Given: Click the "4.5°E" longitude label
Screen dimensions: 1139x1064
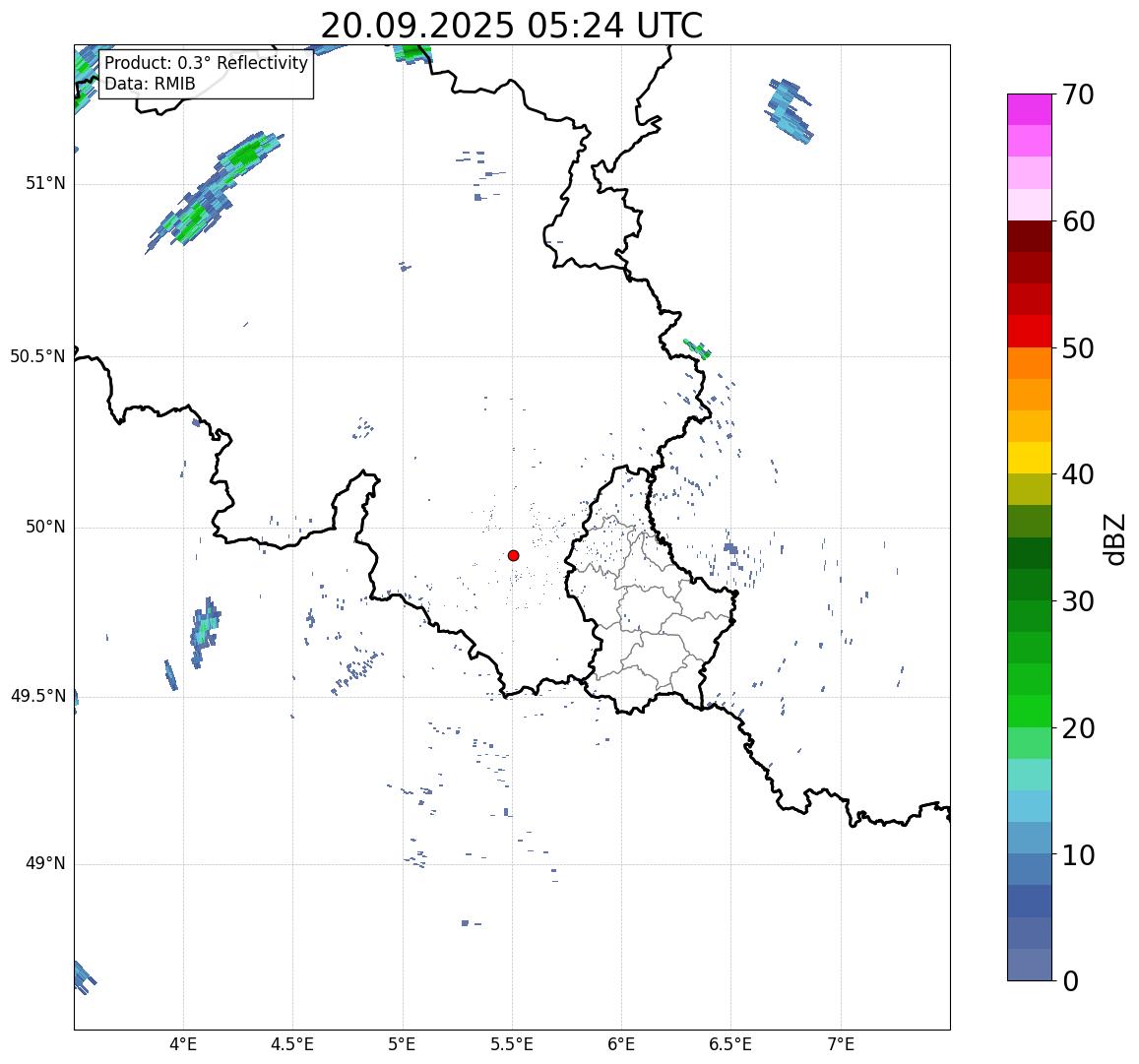Looking at the screenshot, I should 292,1044.
